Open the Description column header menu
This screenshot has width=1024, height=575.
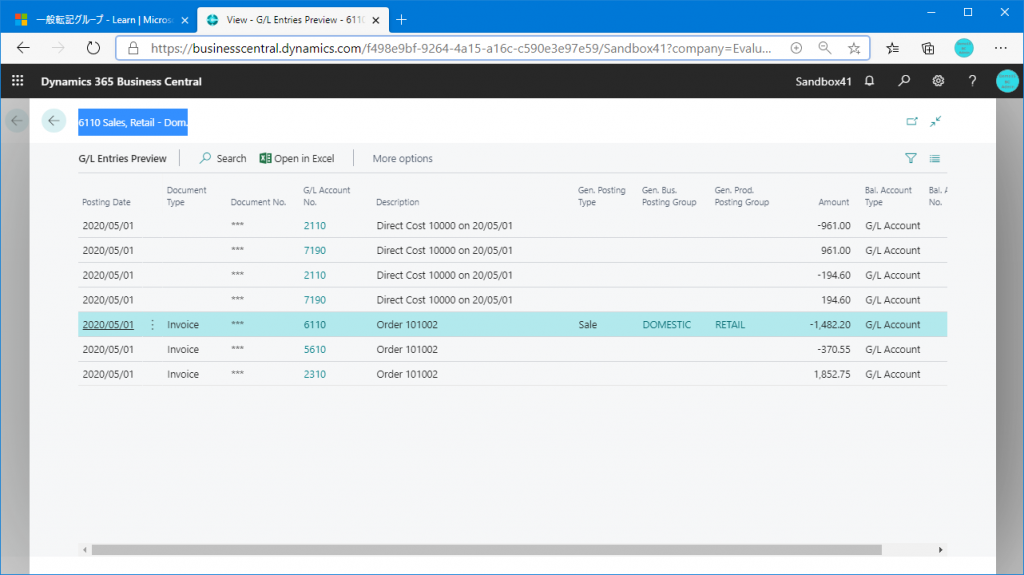(398, 202)
